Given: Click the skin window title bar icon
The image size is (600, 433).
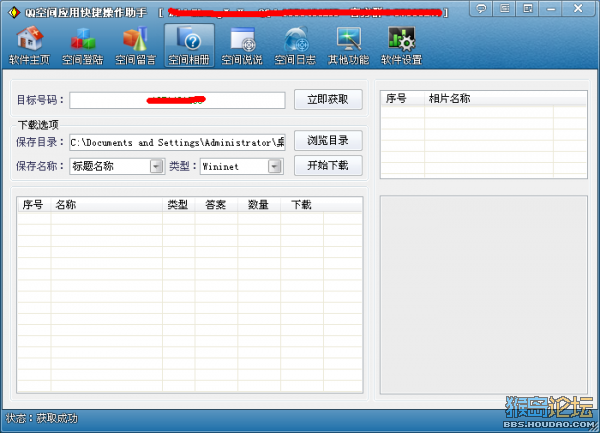Looking at the screenshot, I should 528,8.
